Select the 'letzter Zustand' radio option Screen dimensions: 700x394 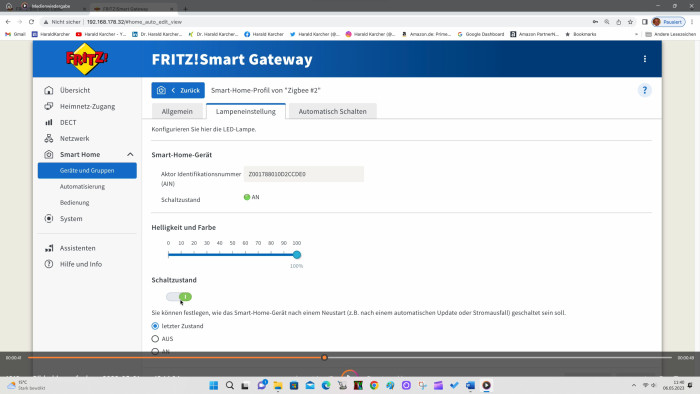(155, 326)
